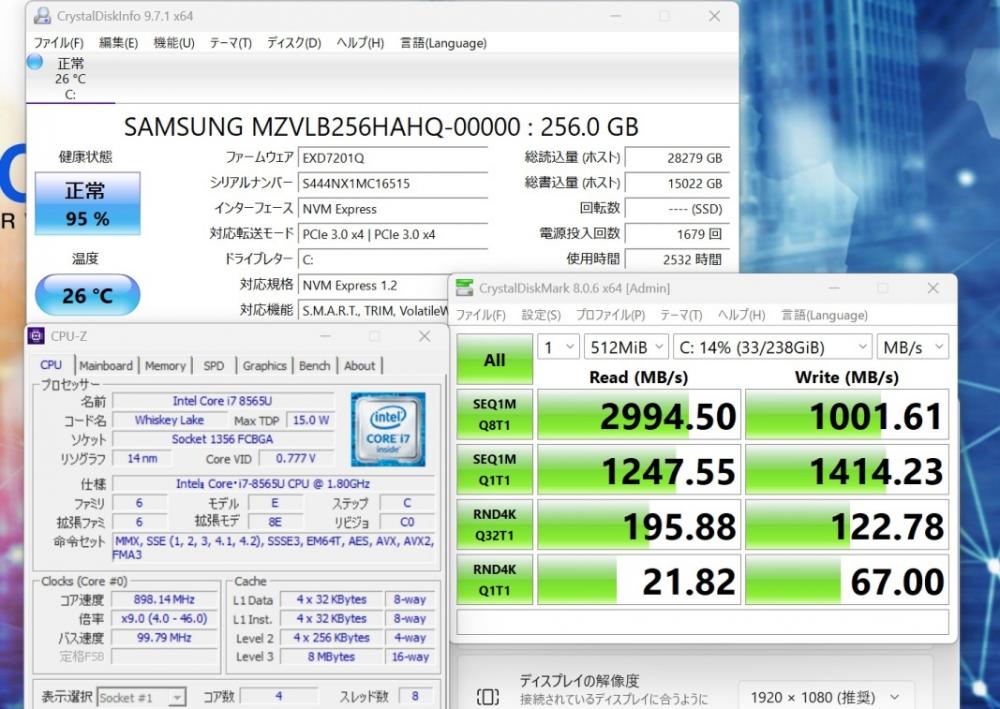Screen dimensions: 1000x709
Task: Click the 195.88 RND4K read result
Action: click(638, 525)
